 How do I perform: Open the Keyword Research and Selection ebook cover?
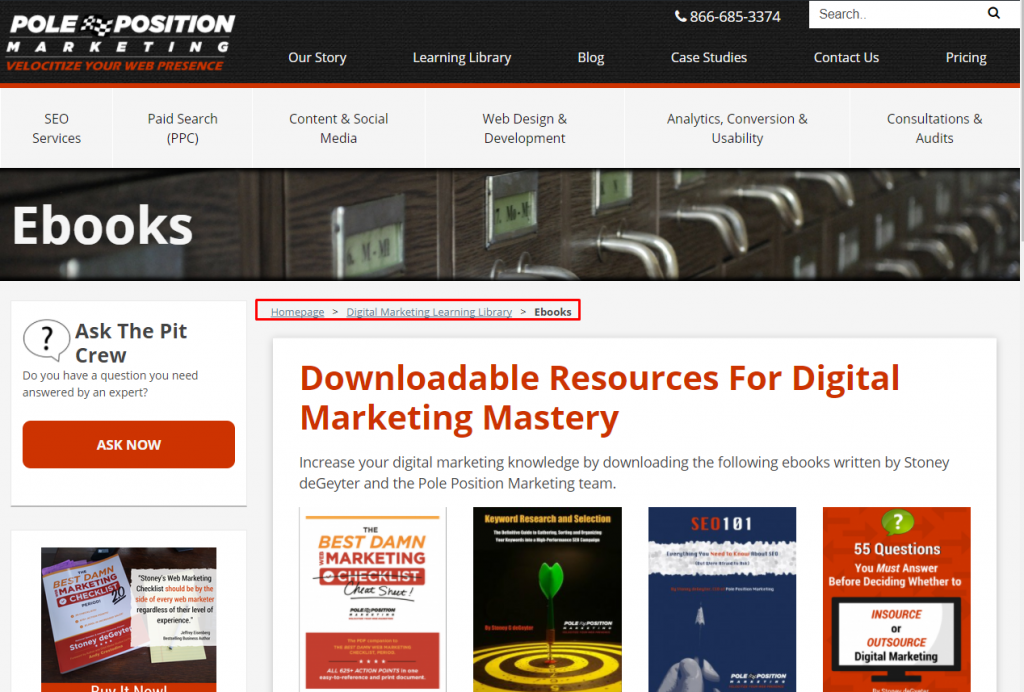547,599
